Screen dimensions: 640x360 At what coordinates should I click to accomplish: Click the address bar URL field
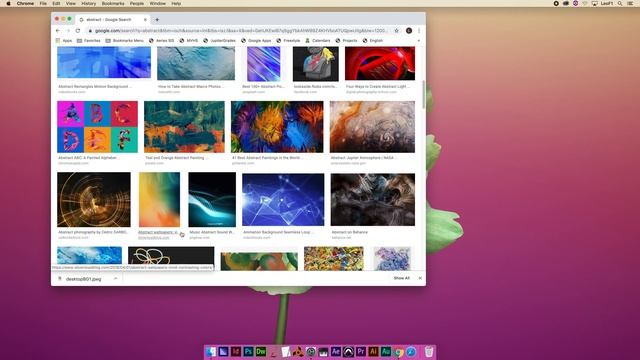click(x=241, y=31)
